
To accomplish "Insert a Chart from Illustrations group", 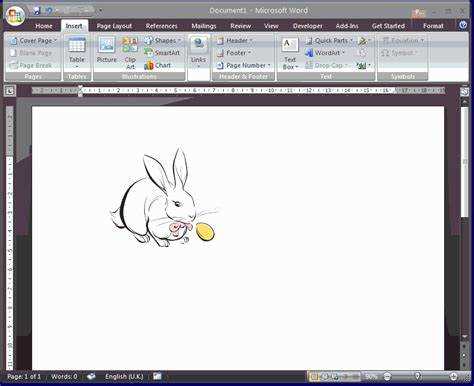I will click(x=158, y=65).
